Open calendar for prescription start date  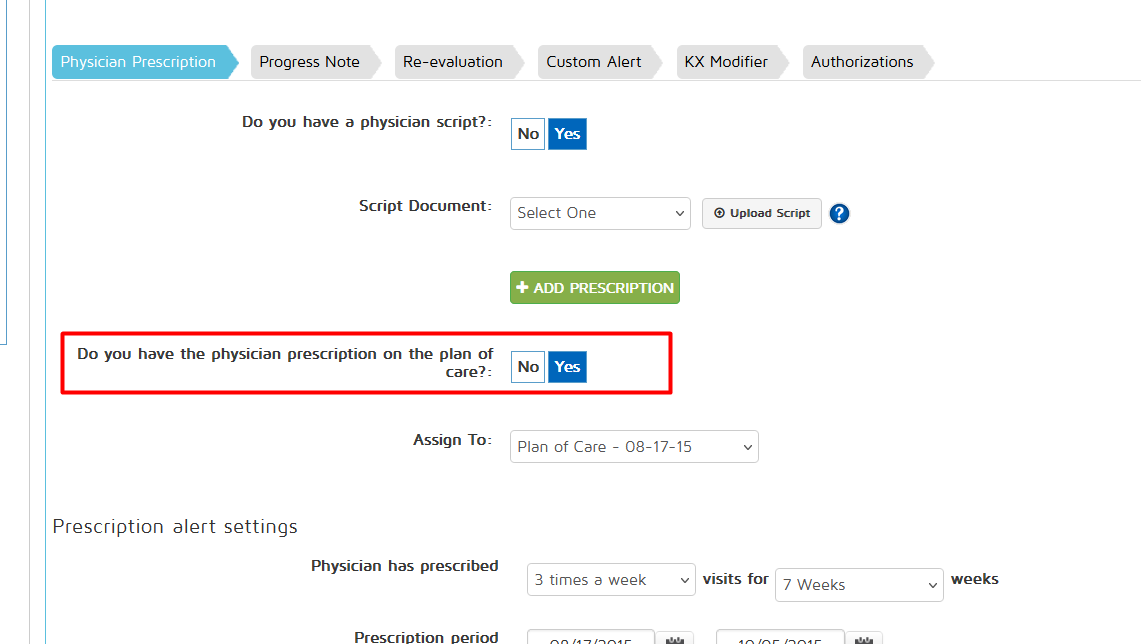pyautogui.click(x=674, y=639)
